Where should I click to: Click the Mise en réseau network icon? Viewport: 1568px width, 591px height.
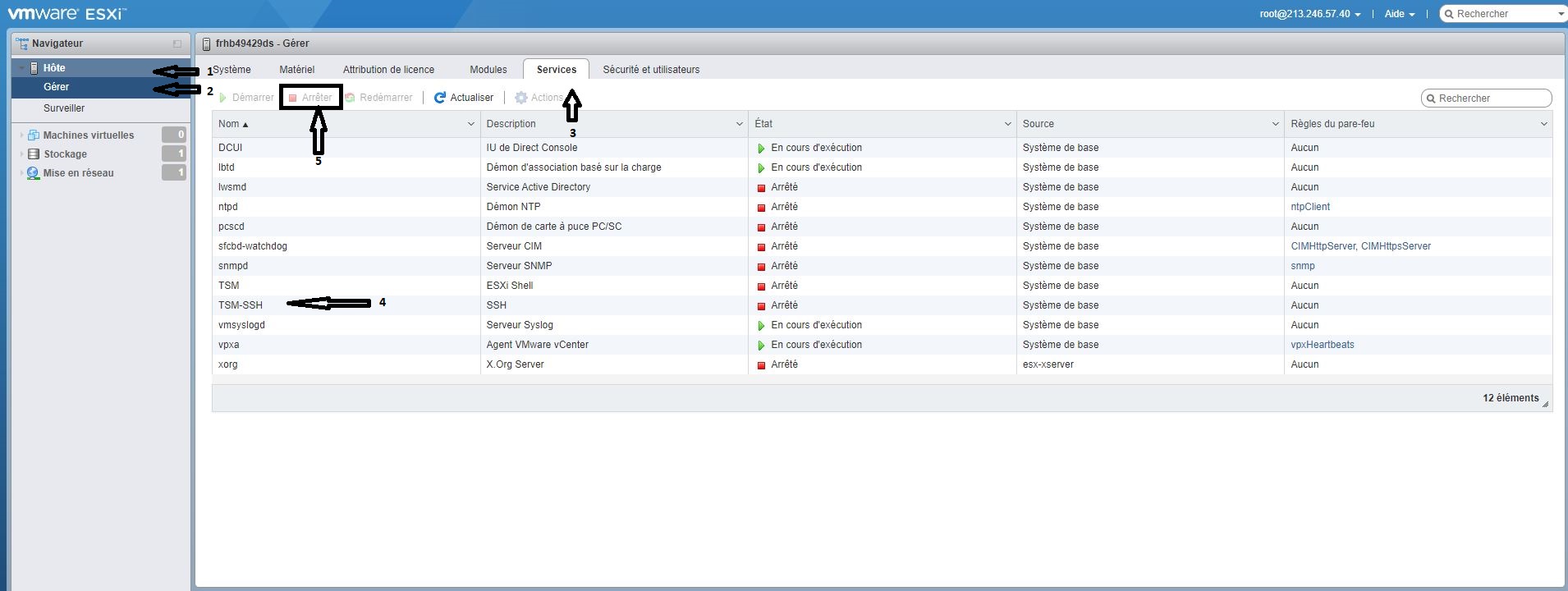click(34, 173)
